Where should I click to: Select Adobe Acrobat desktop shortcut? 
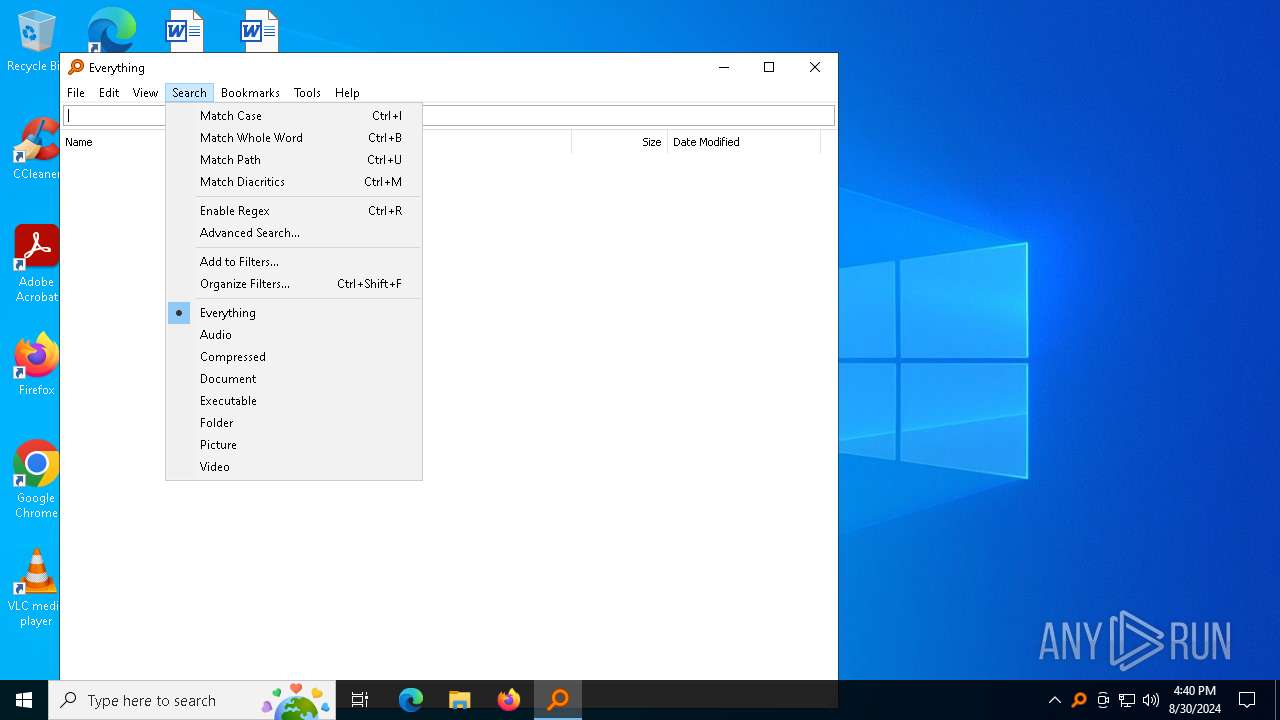point(36,264)
